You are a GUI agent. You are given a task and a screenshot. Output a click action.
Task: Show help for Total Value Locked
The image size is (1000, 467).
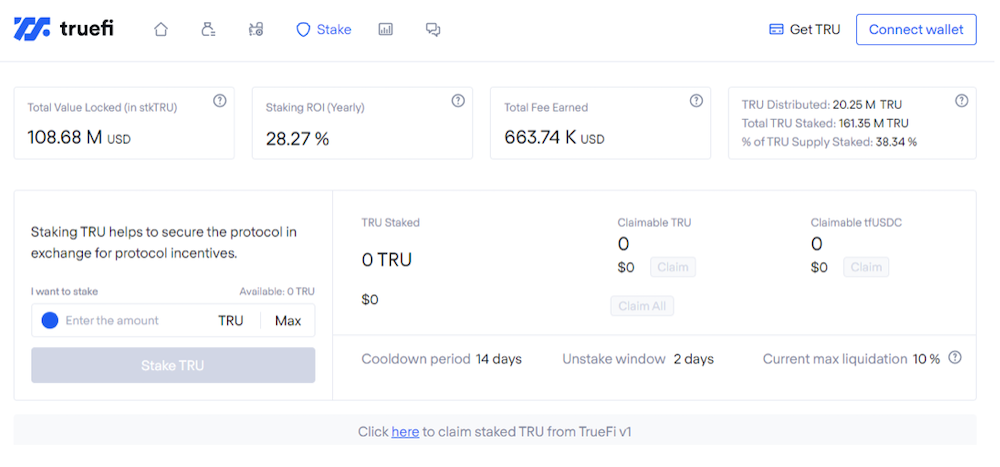pyautogui.click(x=220, y=101)
